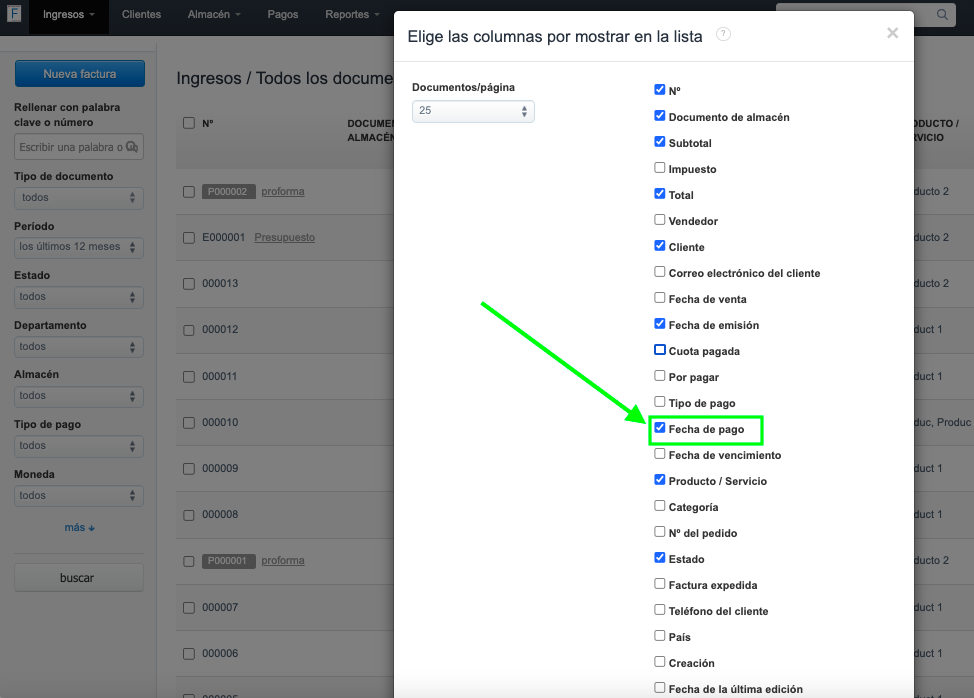Uncheck the Fecha de pago column
The width and height of the screenshot is (974, 698).
[x=660, y=428]
